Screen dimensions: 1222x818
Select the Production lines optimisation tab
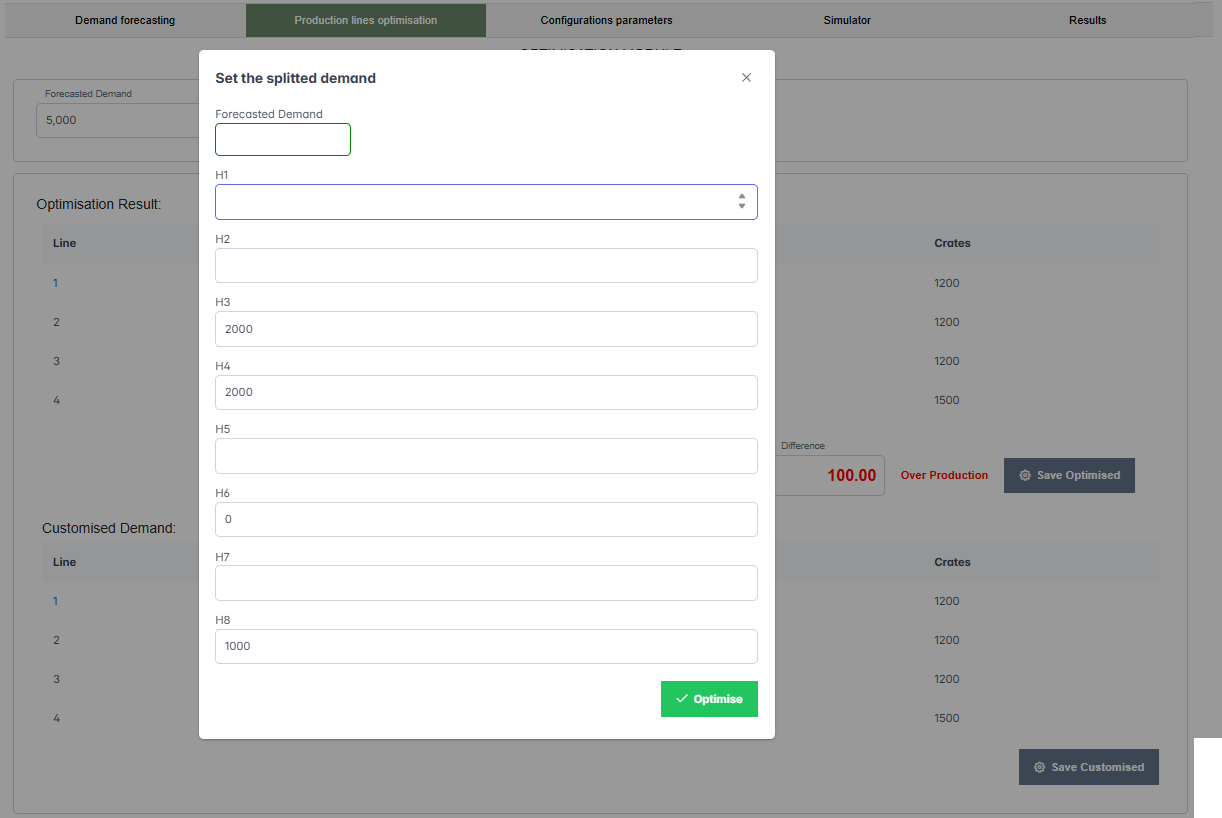pos(366,19)
